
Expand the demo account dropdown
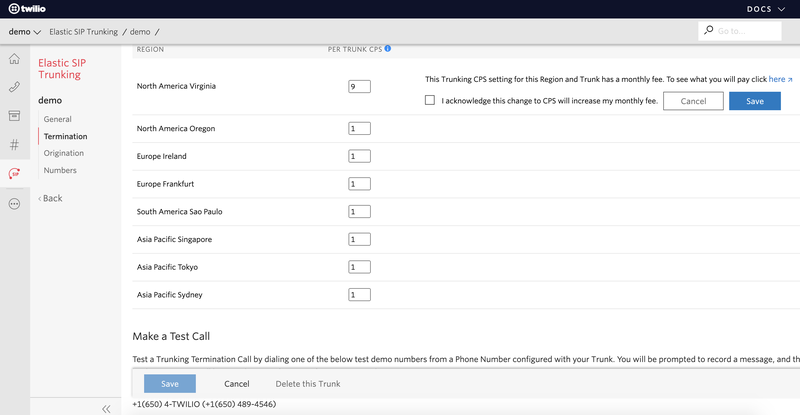(x=24, y=32)
